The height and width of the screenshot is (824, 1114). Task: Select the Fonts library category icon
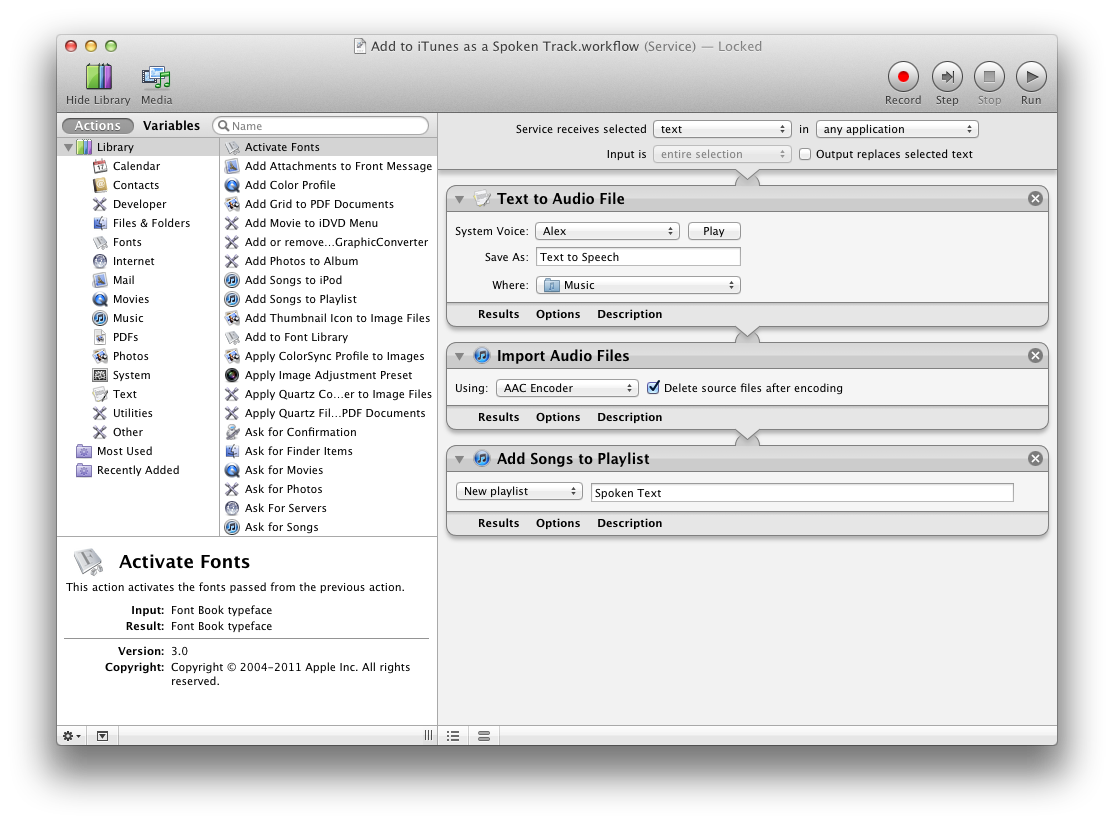(100, 242)
